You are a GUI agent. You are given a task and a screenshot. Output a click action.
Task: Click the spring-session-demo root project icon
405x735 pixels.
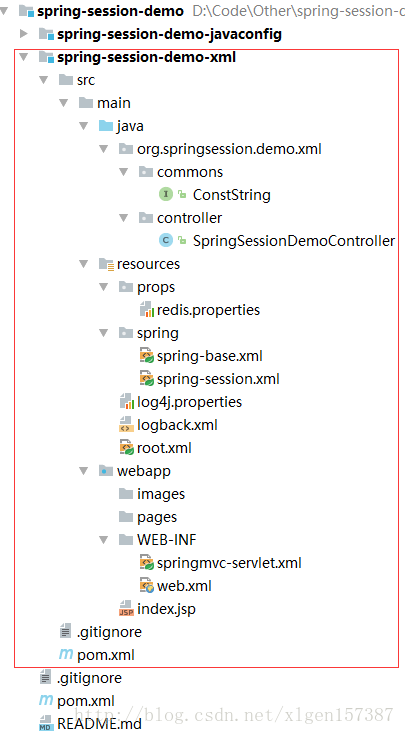click(x=27, y=10)
